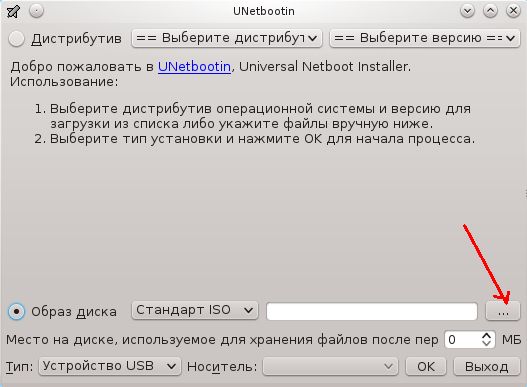Expand the Стандарт ISO format dropdown

pos(195,310)
